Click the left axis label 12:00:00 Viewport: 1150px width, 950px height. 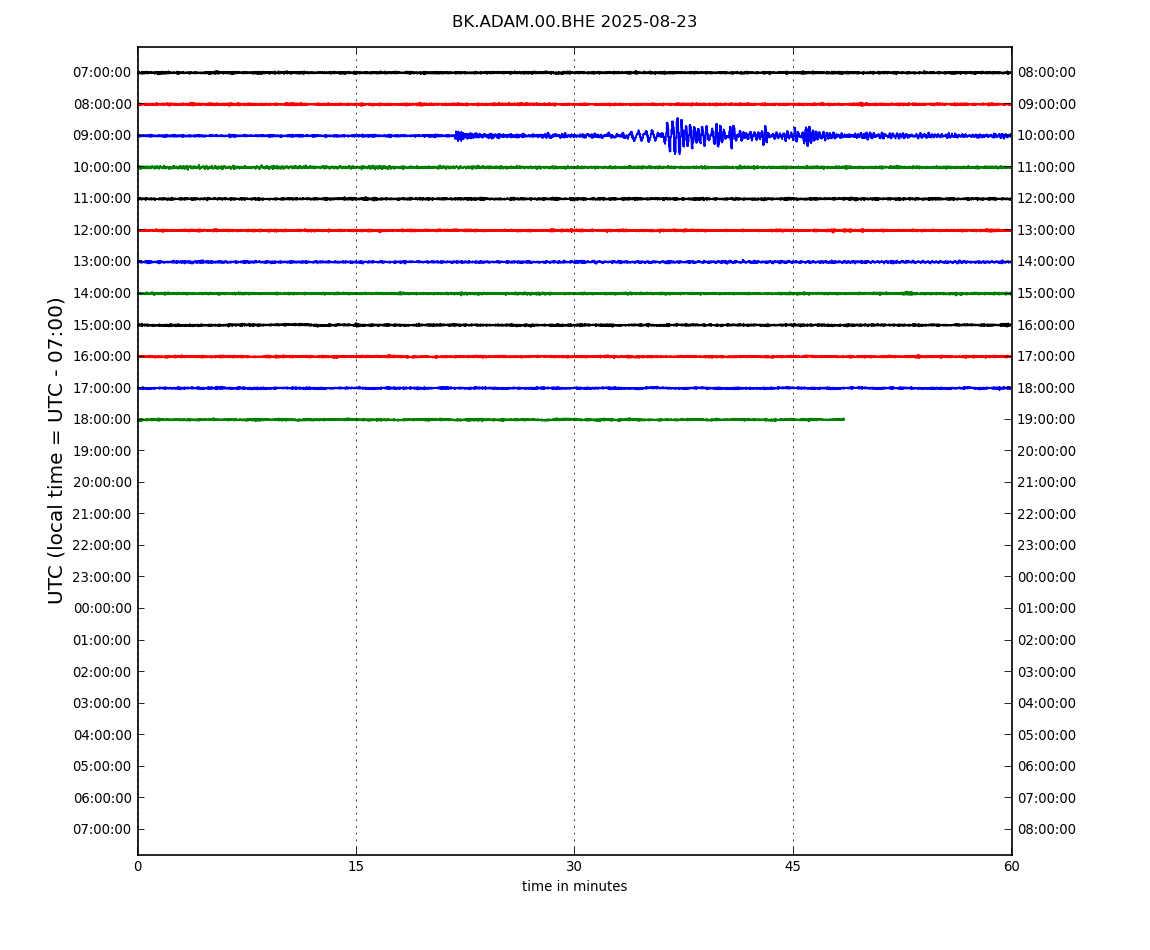[x=102, y=230]
